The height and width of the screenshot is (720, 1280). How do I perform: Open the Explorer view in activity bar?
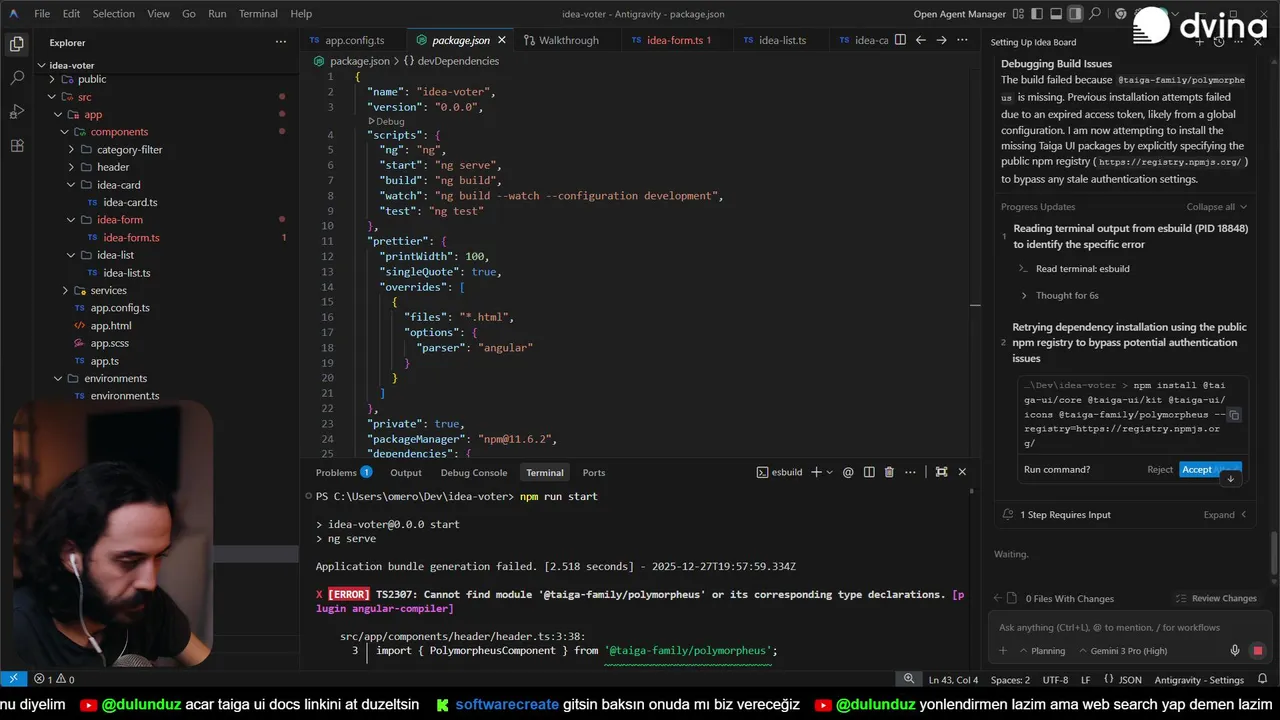coord(16,44)
